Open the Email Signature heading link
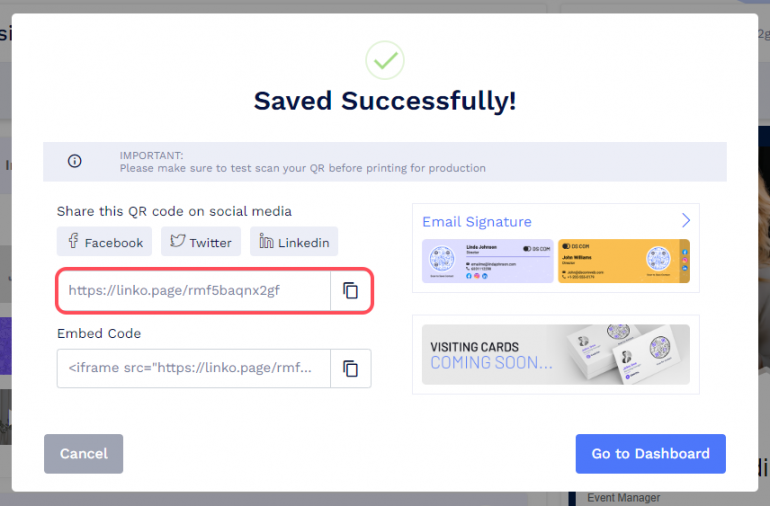 (x=477, y=222)
